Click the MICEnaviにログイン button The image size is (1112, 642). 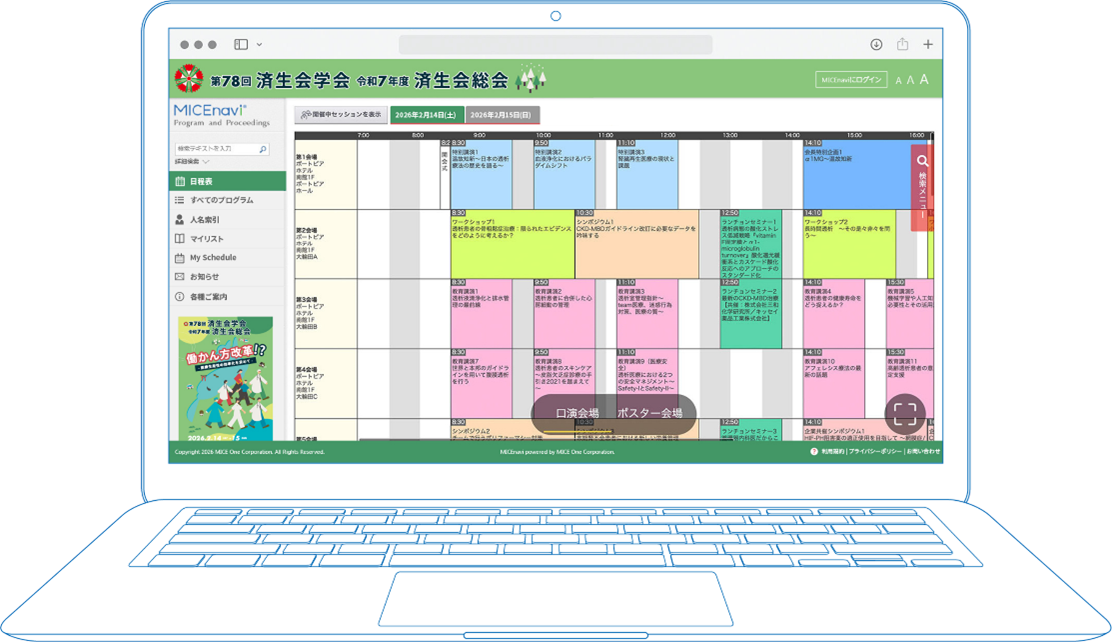click(851, 80)
